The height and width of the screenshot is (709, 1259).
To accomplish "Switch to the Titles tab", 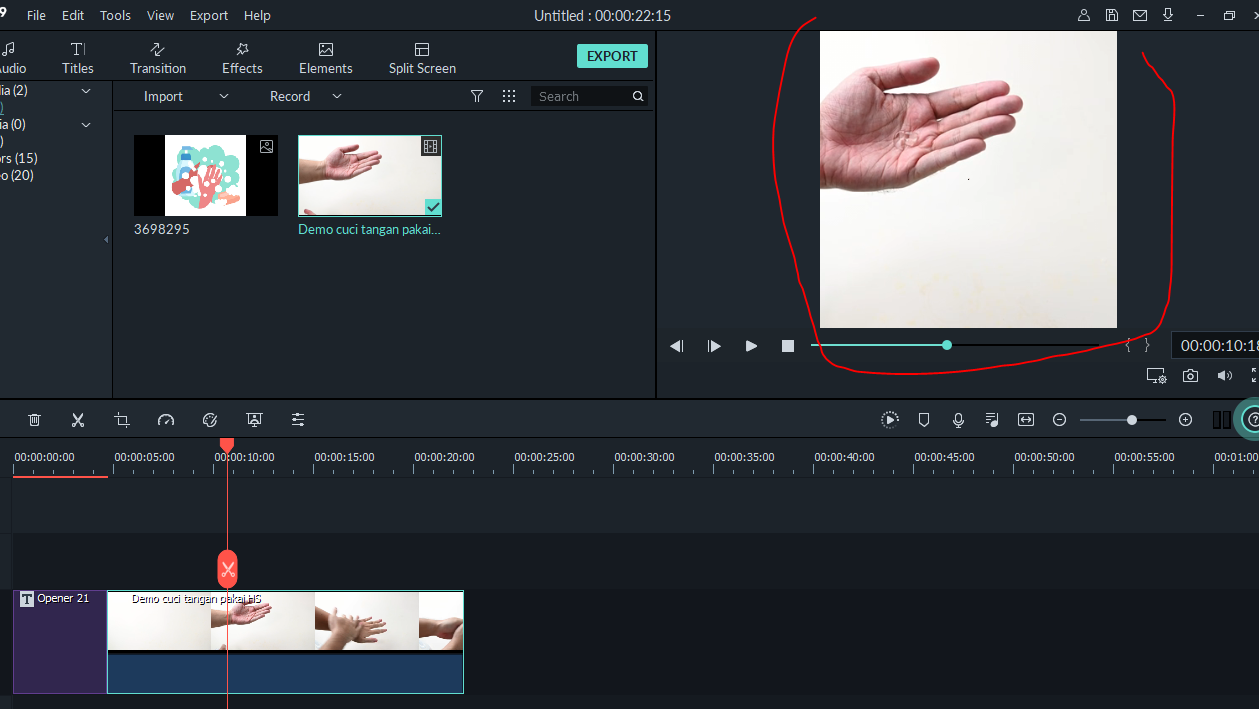I will [78, 58].
